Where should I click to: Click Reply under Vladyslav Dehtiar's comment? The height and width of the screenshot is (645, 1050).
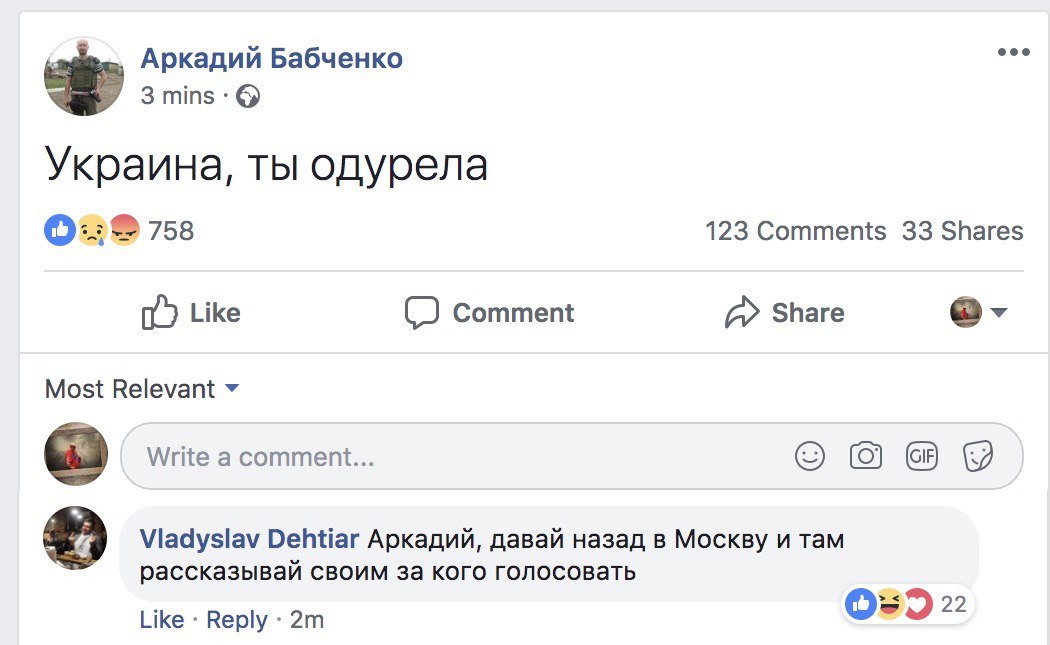coord(236,620)
